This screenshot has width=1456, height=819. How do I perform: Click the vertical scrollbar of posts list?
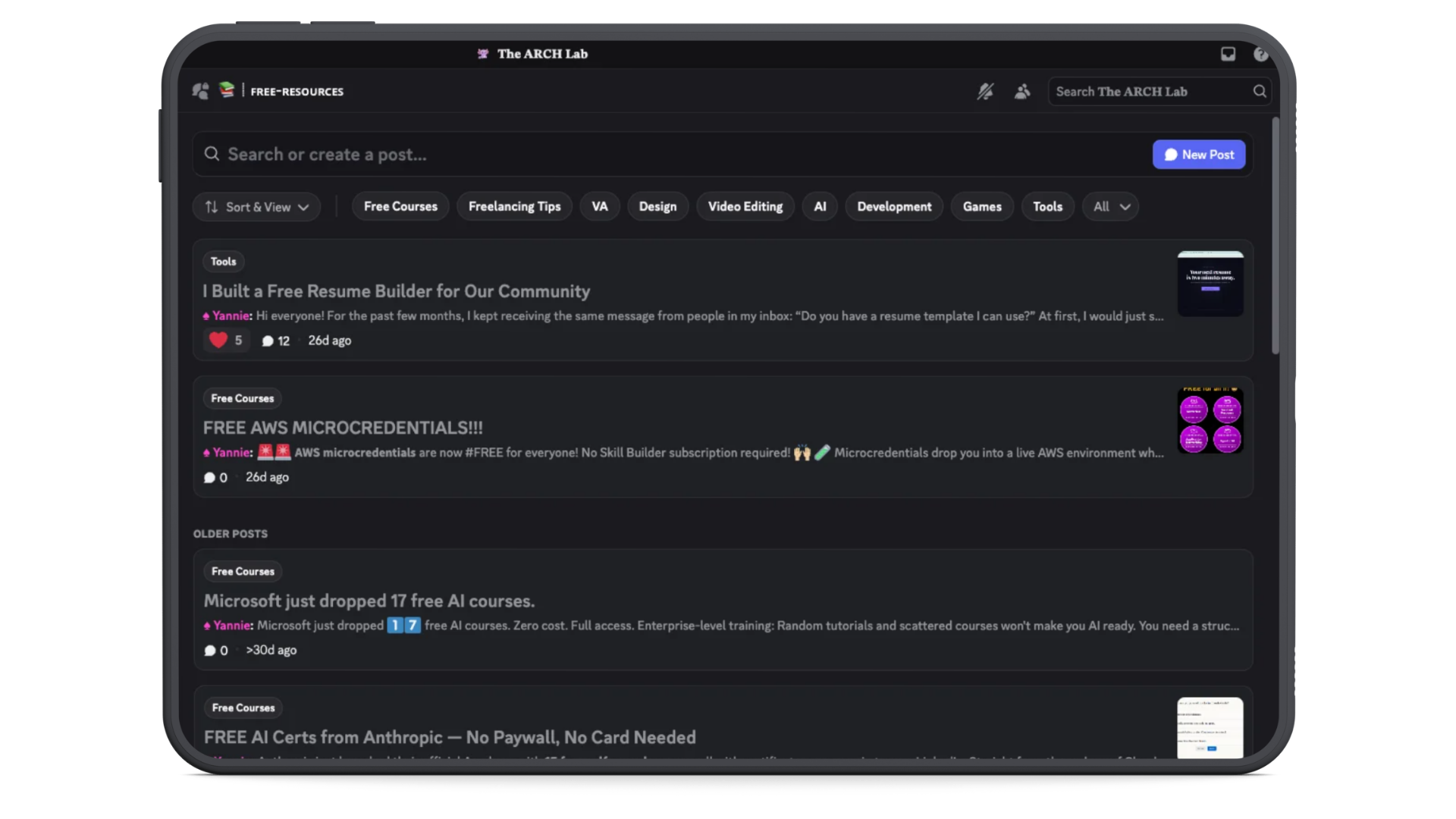point(1276,235)
